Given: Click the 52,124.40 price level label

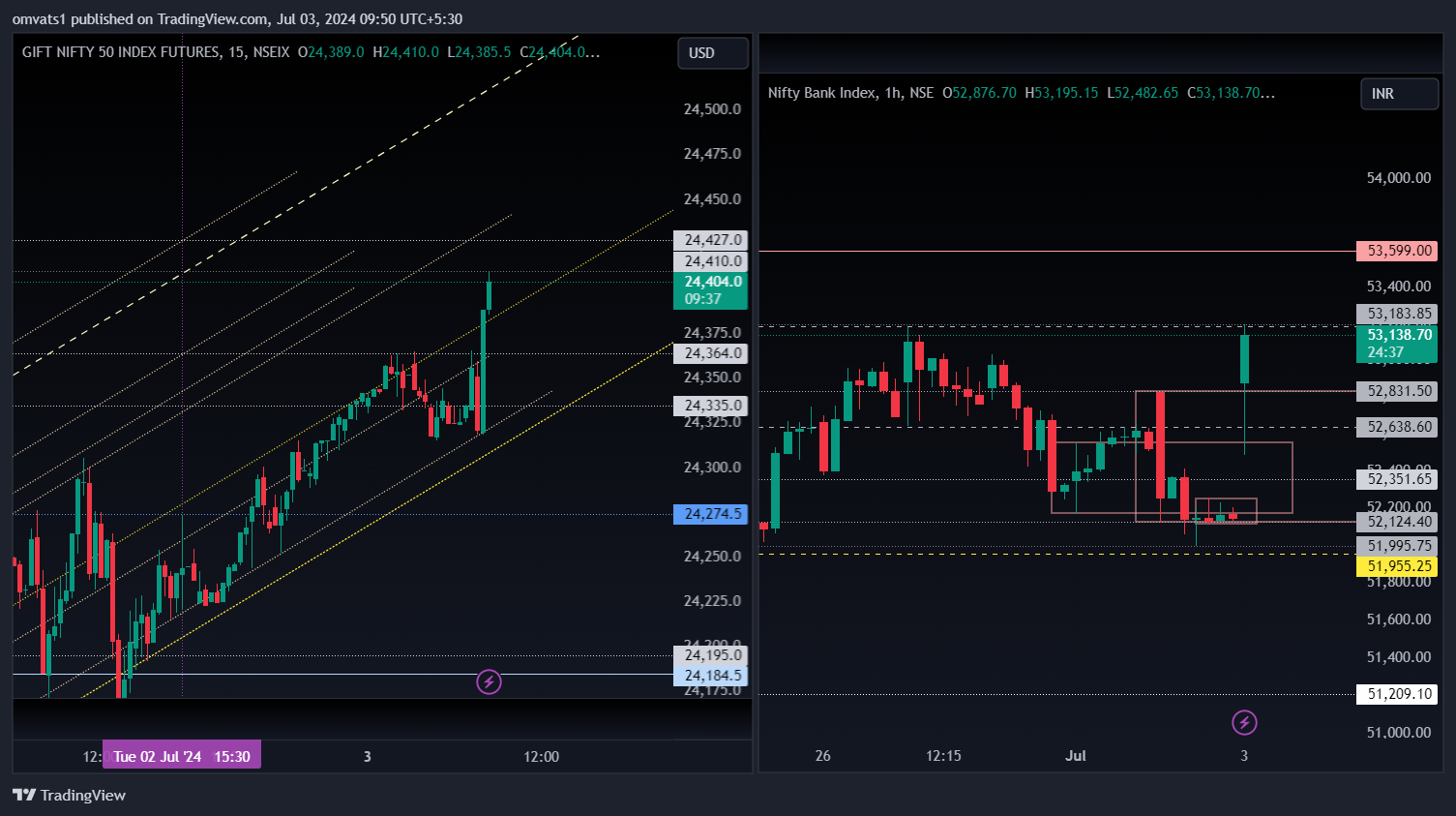Looking at the screenshot, I should (1397, 522).
